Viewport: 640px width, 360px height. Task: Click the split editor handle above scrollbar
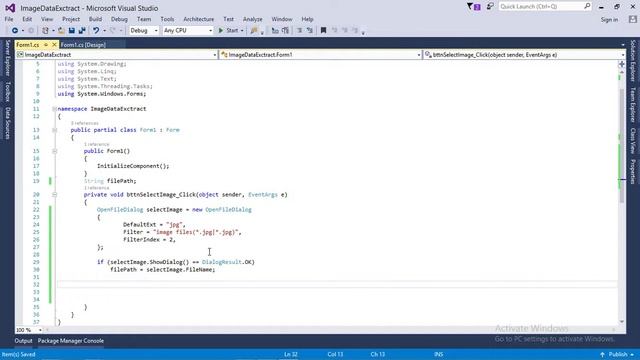click(x=622, y=64)
